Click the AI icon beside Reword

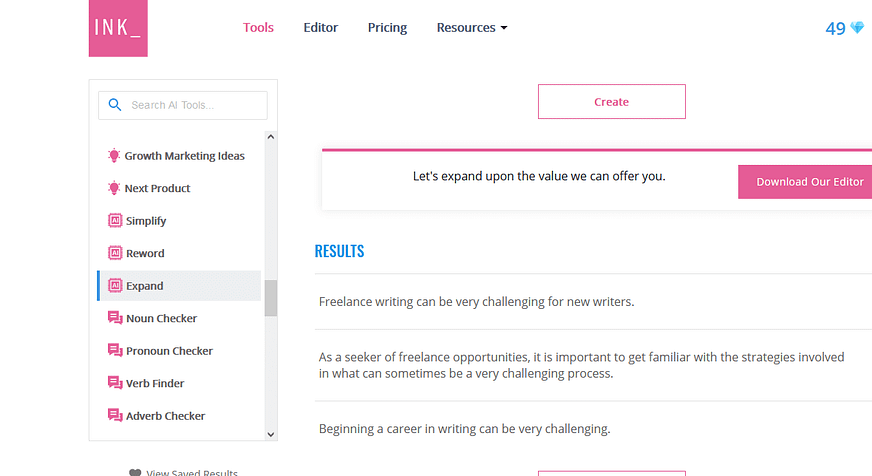tap(114, 253)
